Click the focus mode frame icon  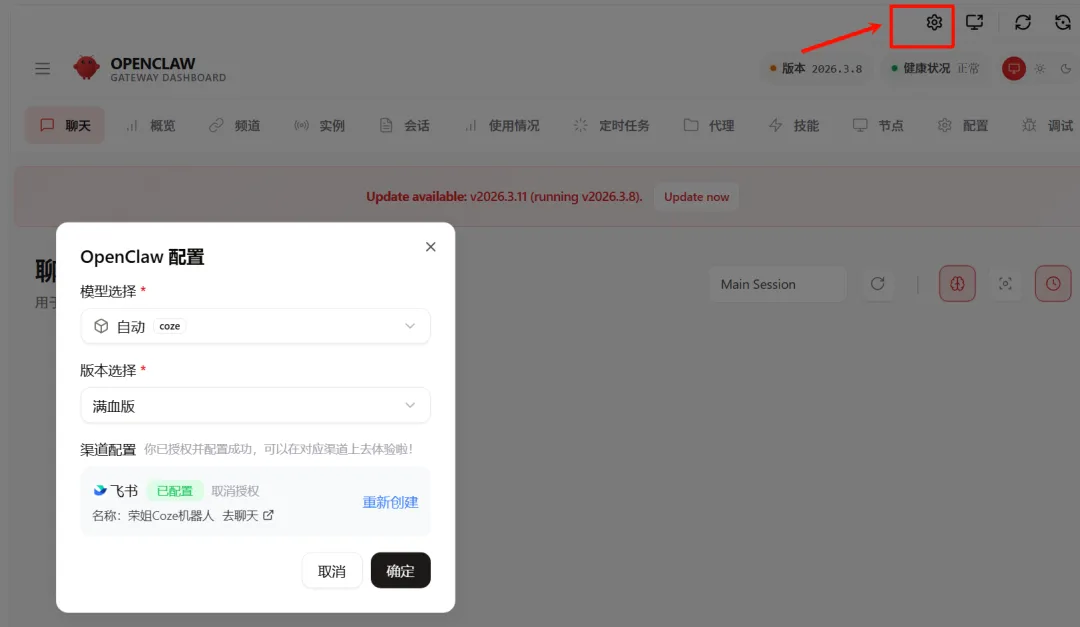pyautogui.click(x=1005, y=284)
